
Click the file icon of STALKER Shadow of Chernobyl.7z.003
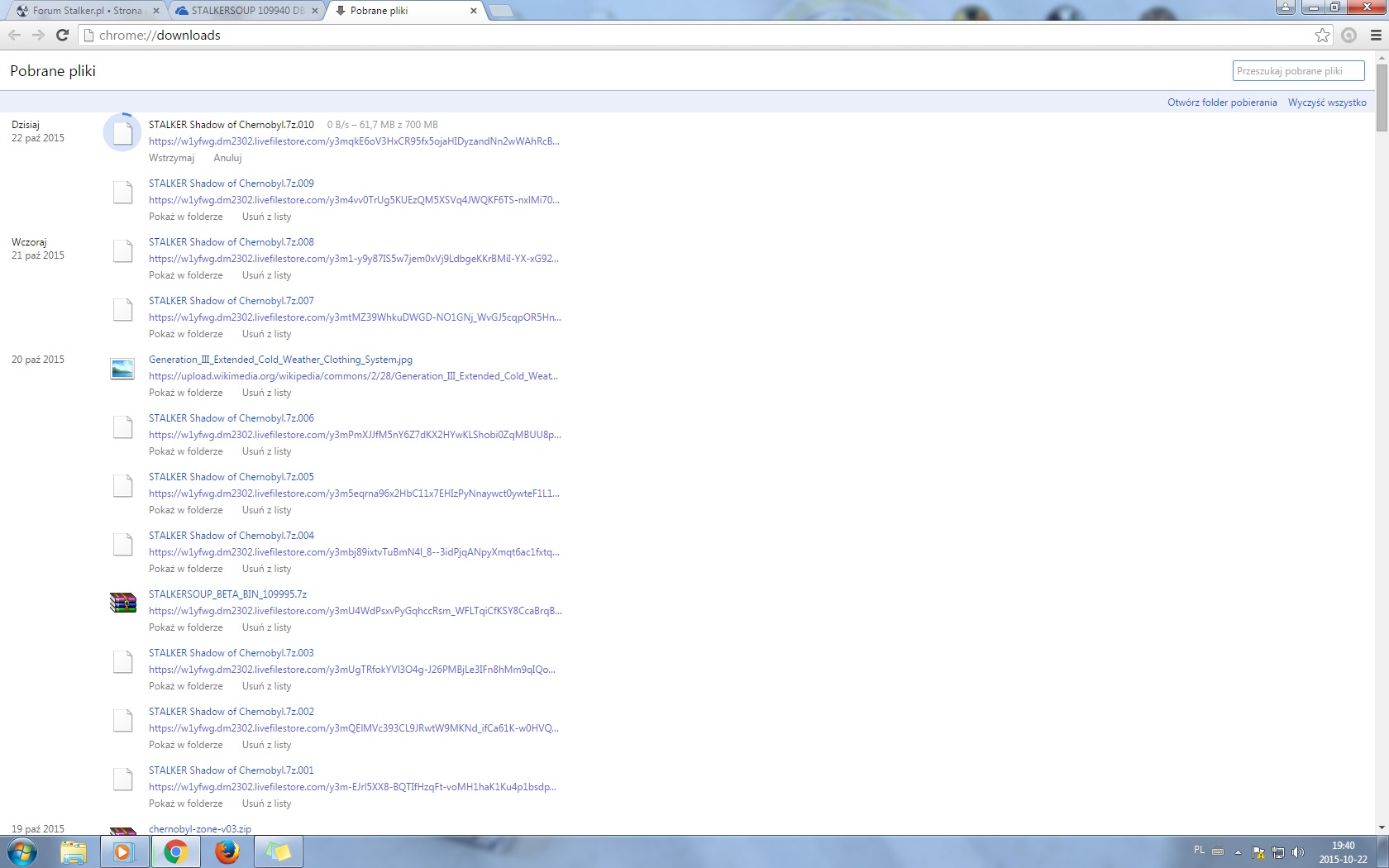pos(122,661)
